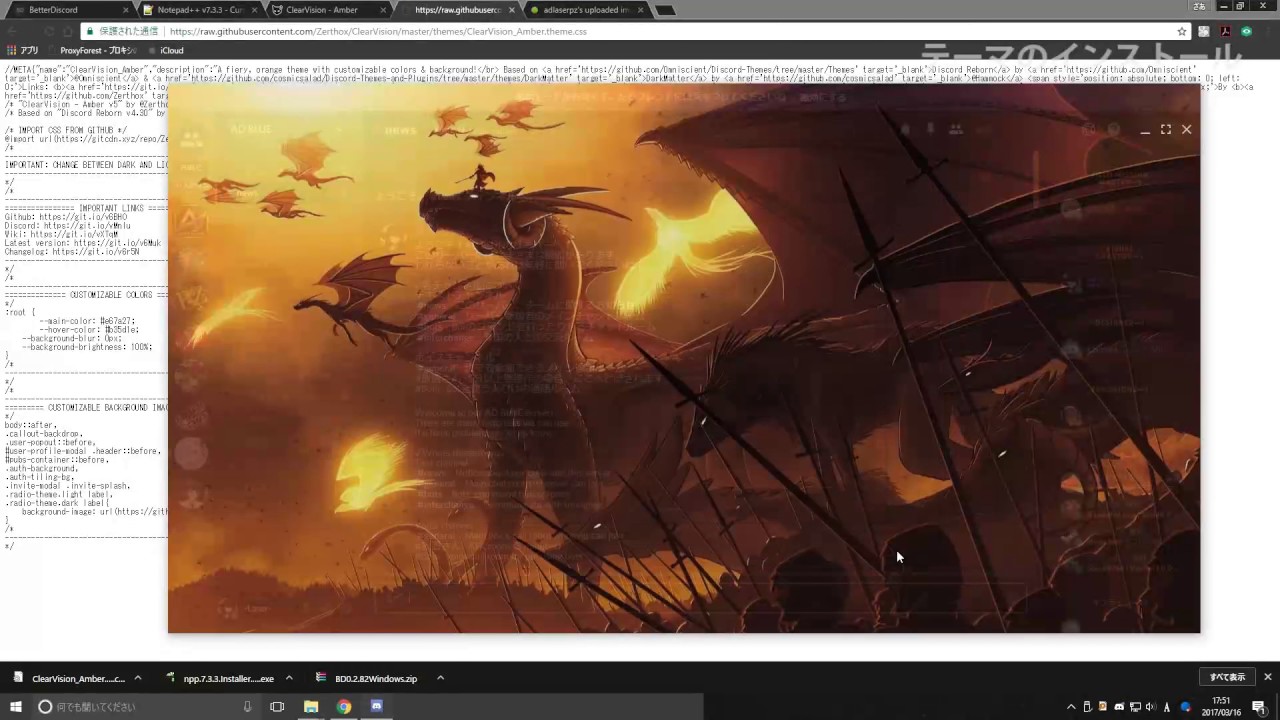The image size is (1280, 720).
Task: Close the ClearVision - Amber tab
Action: pyautogui.click(x=383, y=10)
